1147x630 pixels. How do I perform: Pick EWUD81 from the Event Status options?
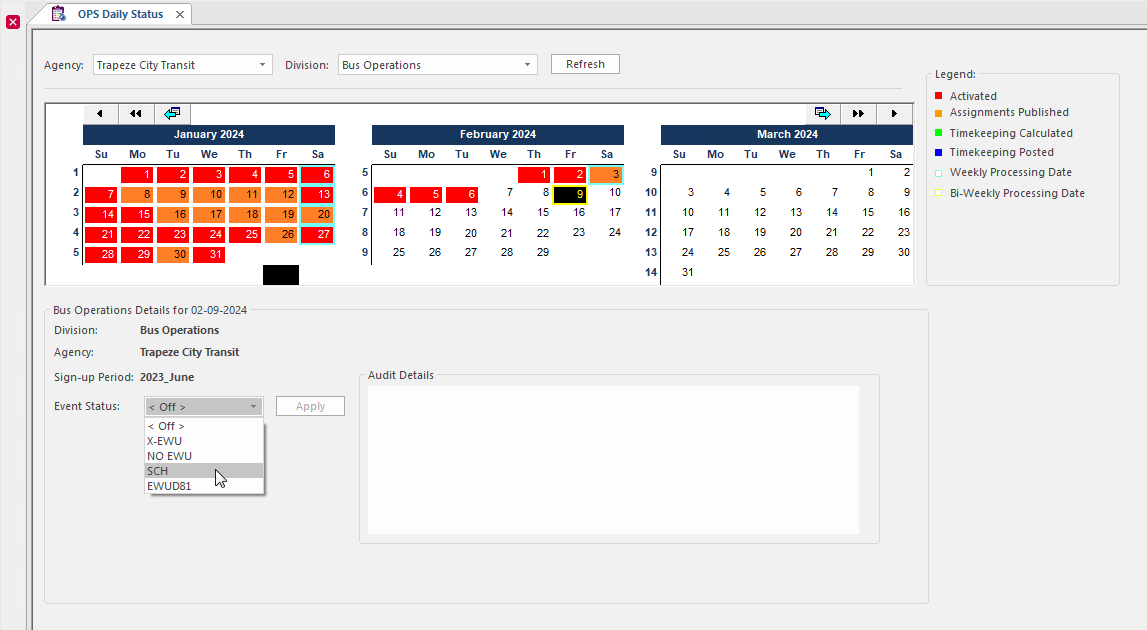pyautogui.click(x=169, y=486)
